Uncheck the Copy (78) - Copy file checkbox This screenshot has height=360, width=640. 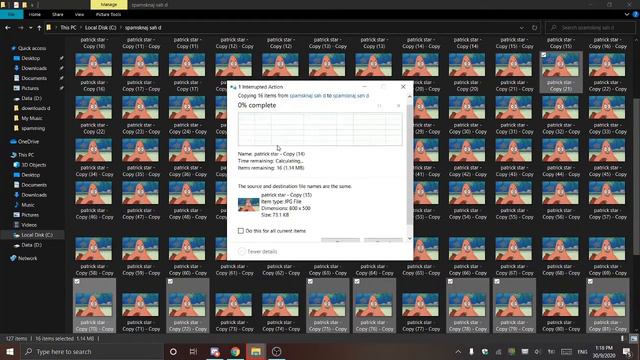(x=450, y=282)
